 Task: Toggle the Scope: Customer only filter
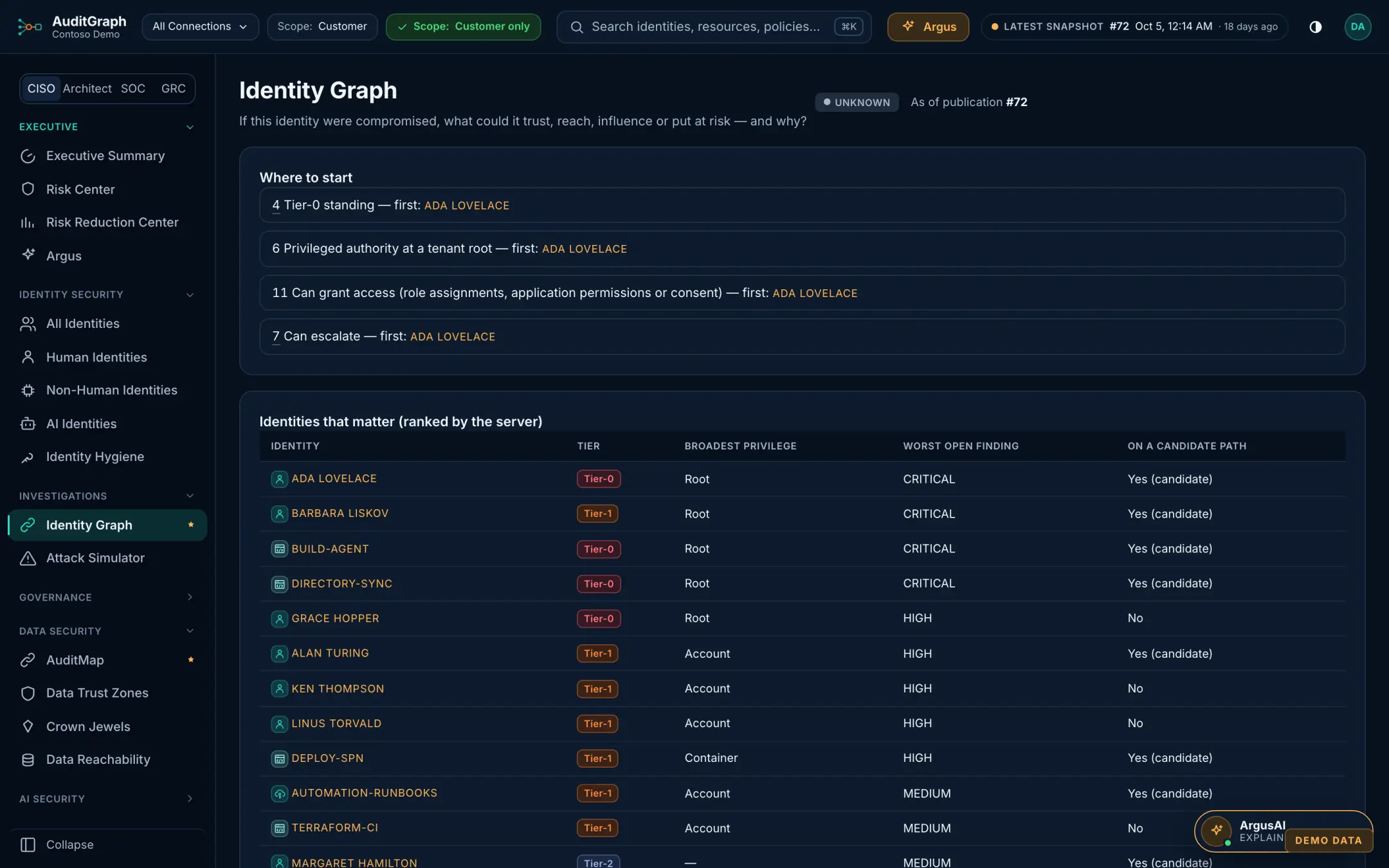463,26
